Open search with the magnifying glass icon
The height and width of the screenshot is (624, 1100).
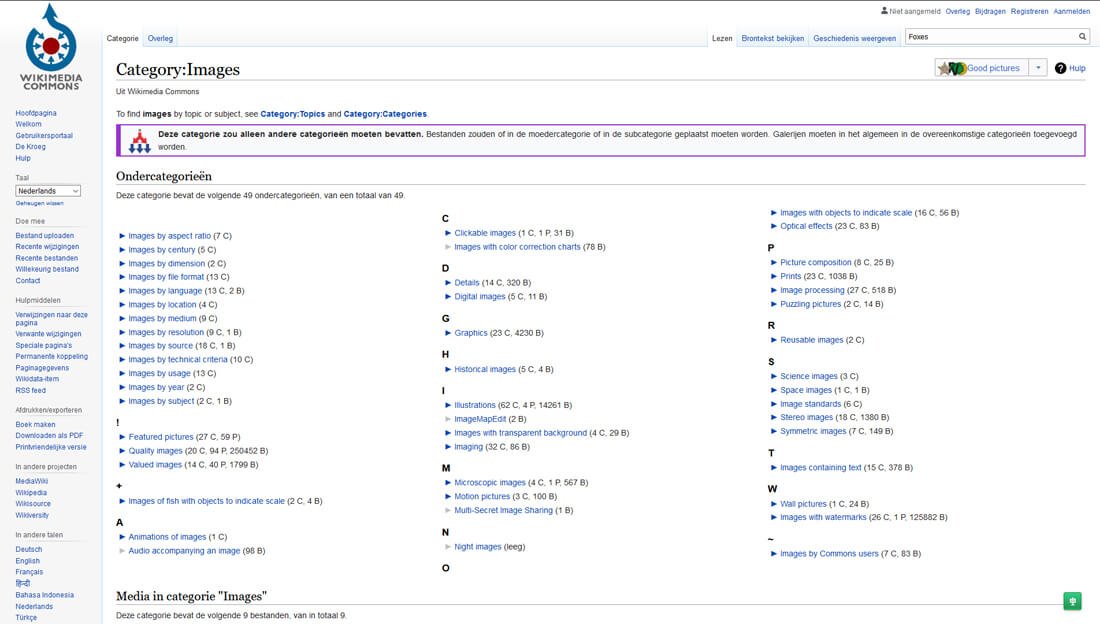(x=1083, y=34)
